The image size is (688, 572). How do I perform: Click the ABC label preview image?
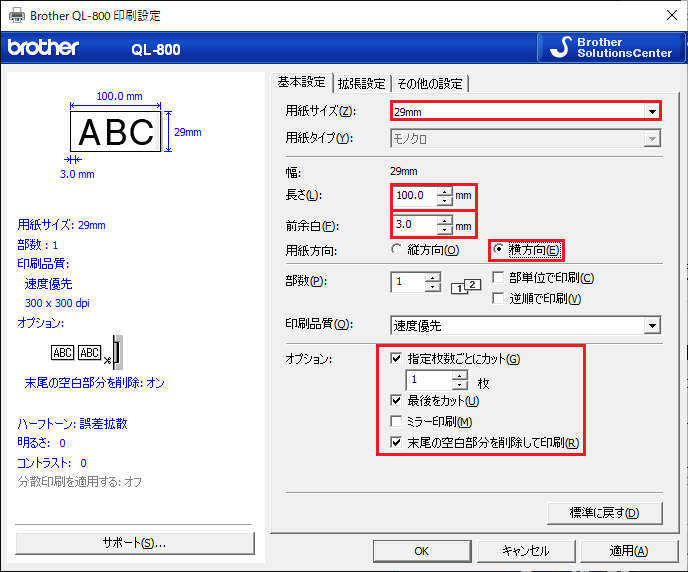117,131
